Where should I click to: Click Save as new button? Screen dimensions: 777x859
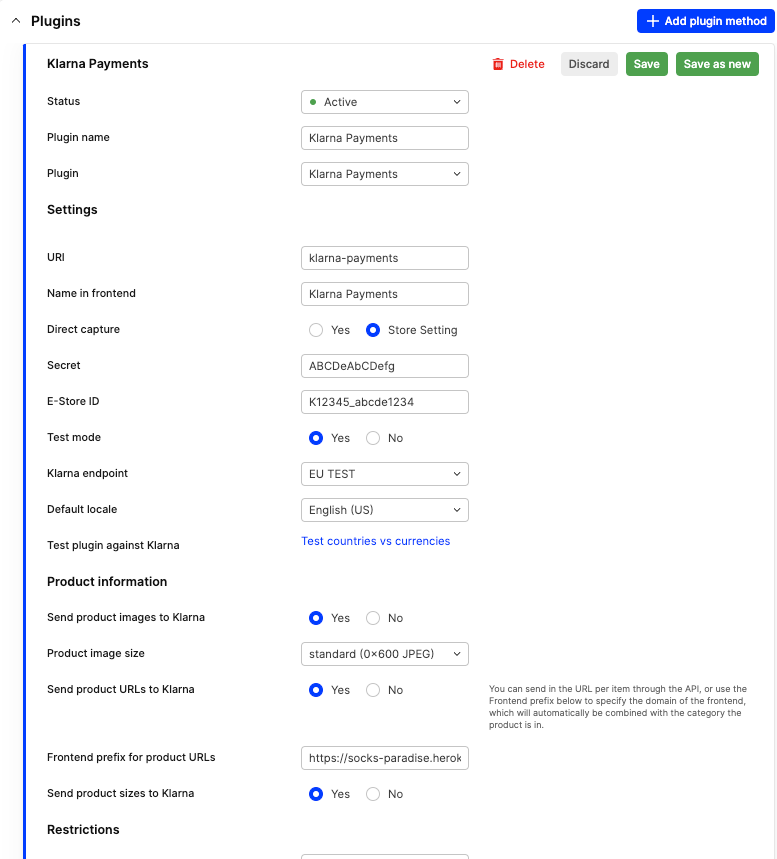(717, 64)
